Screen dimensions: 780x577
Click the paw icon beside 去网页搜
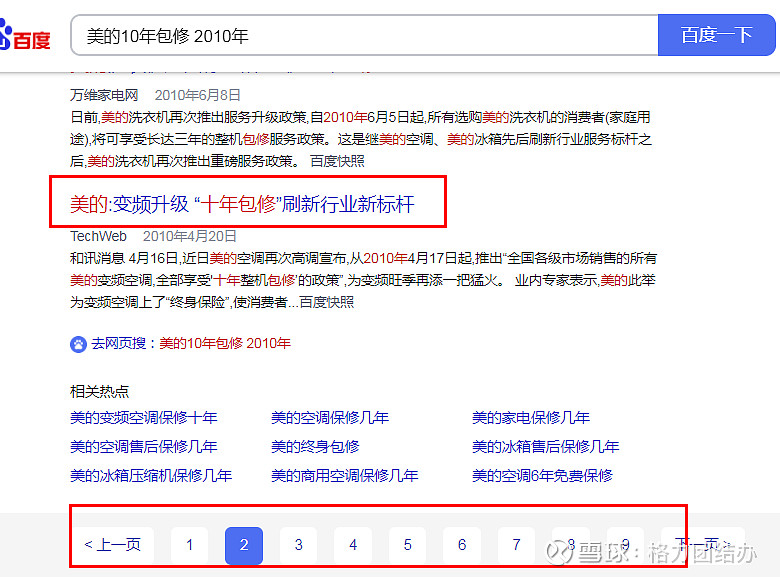[78, 344]
